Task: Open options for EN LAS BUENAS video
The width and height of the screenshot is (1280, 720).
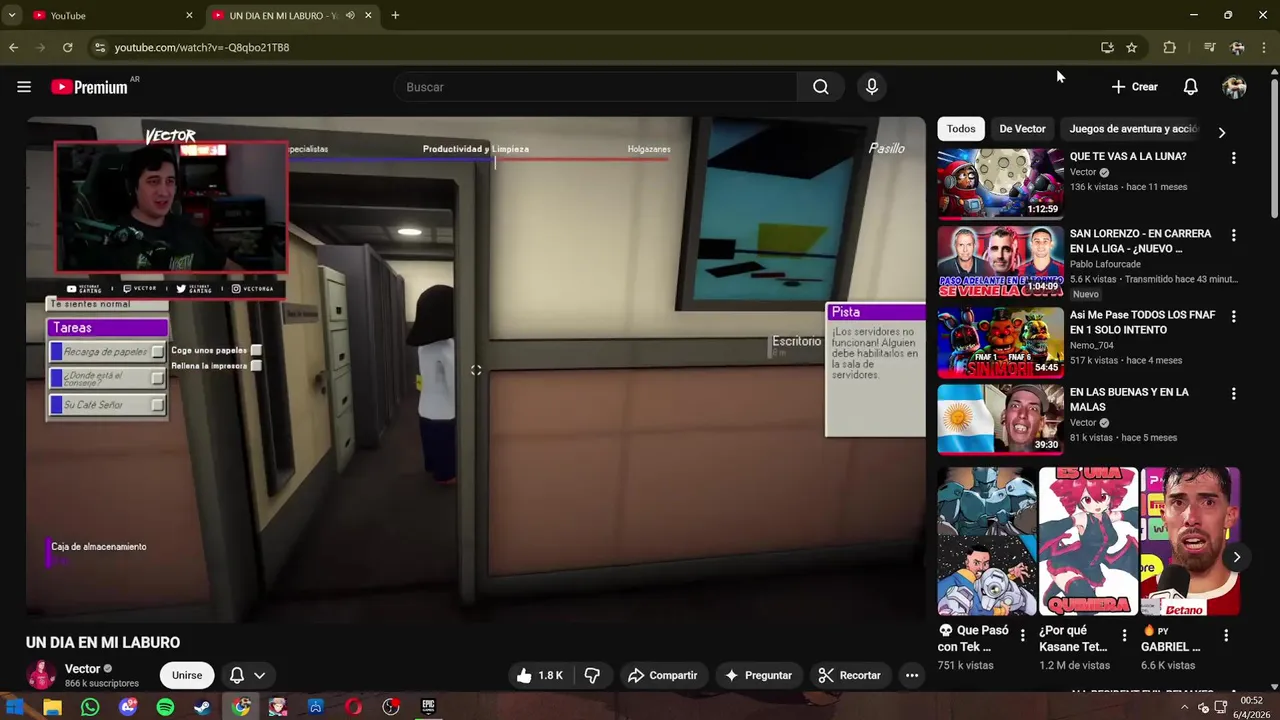Action: pos(1233,394)
